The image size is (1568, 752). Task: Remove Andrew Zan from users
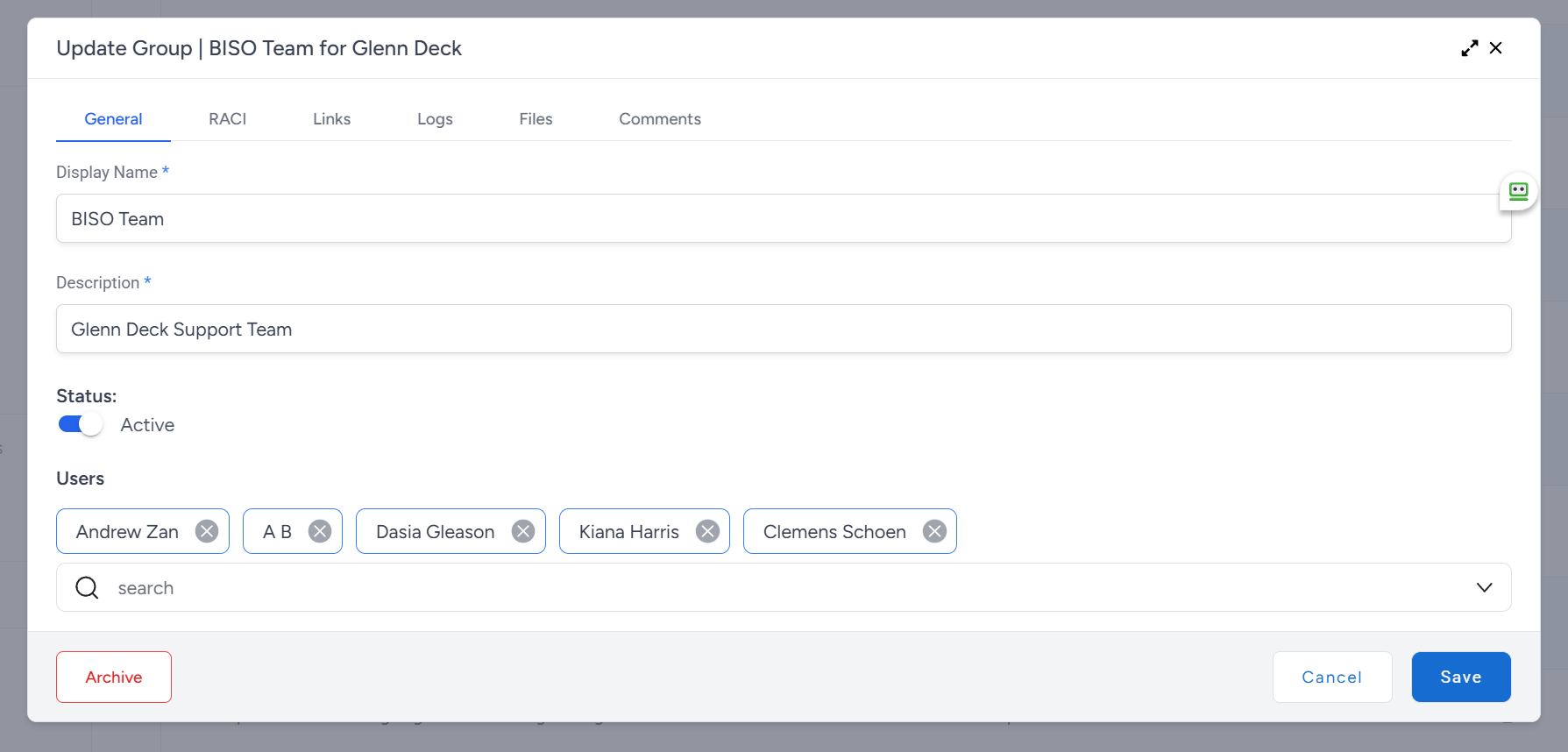coord(207,531)
